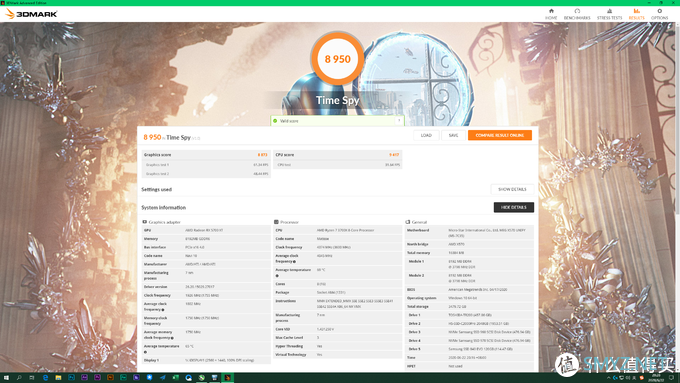Screen dimensions: 680x383
Task: Collapse system information with Hide Details
Action: click(x=513, y=207)
